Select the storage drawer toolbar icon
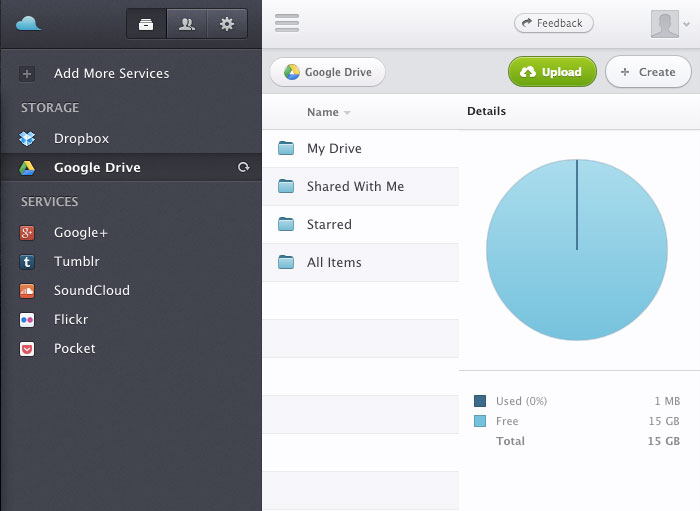Image resolution: width=700 pixels, height=511 pixels. pos(146,24)
